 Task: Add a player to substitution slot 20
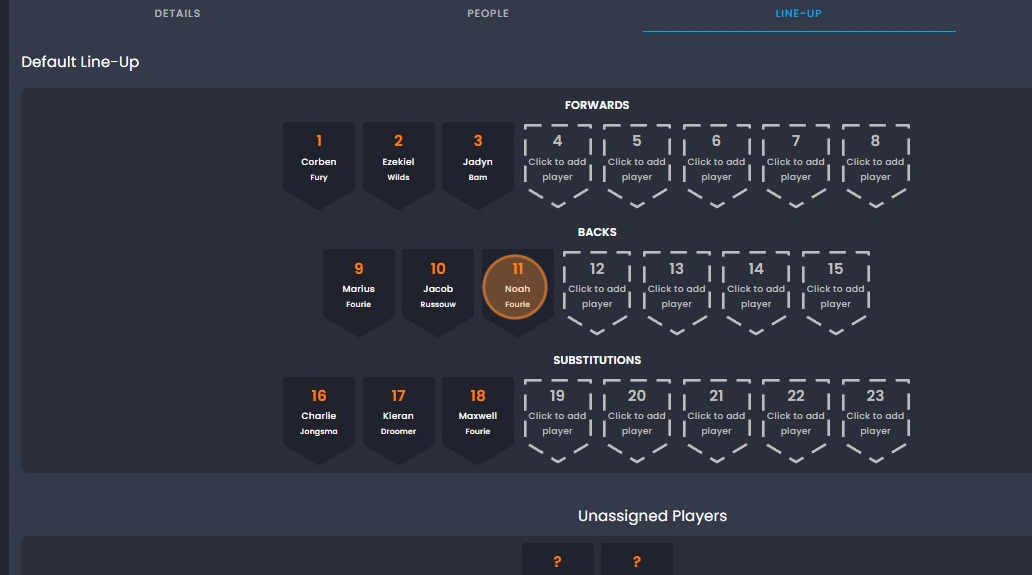click(637, 420)
